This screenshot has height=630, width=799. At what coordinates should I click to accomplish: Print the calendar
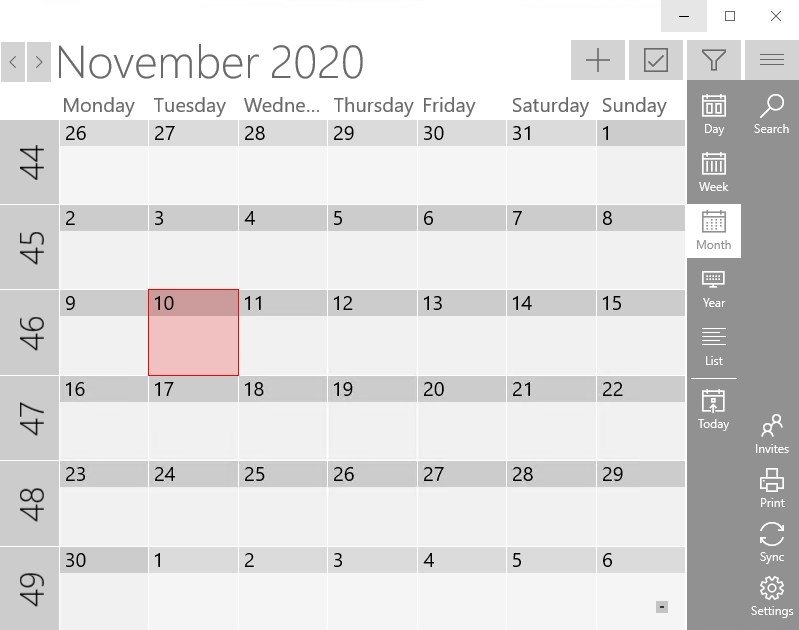(771, 489)
